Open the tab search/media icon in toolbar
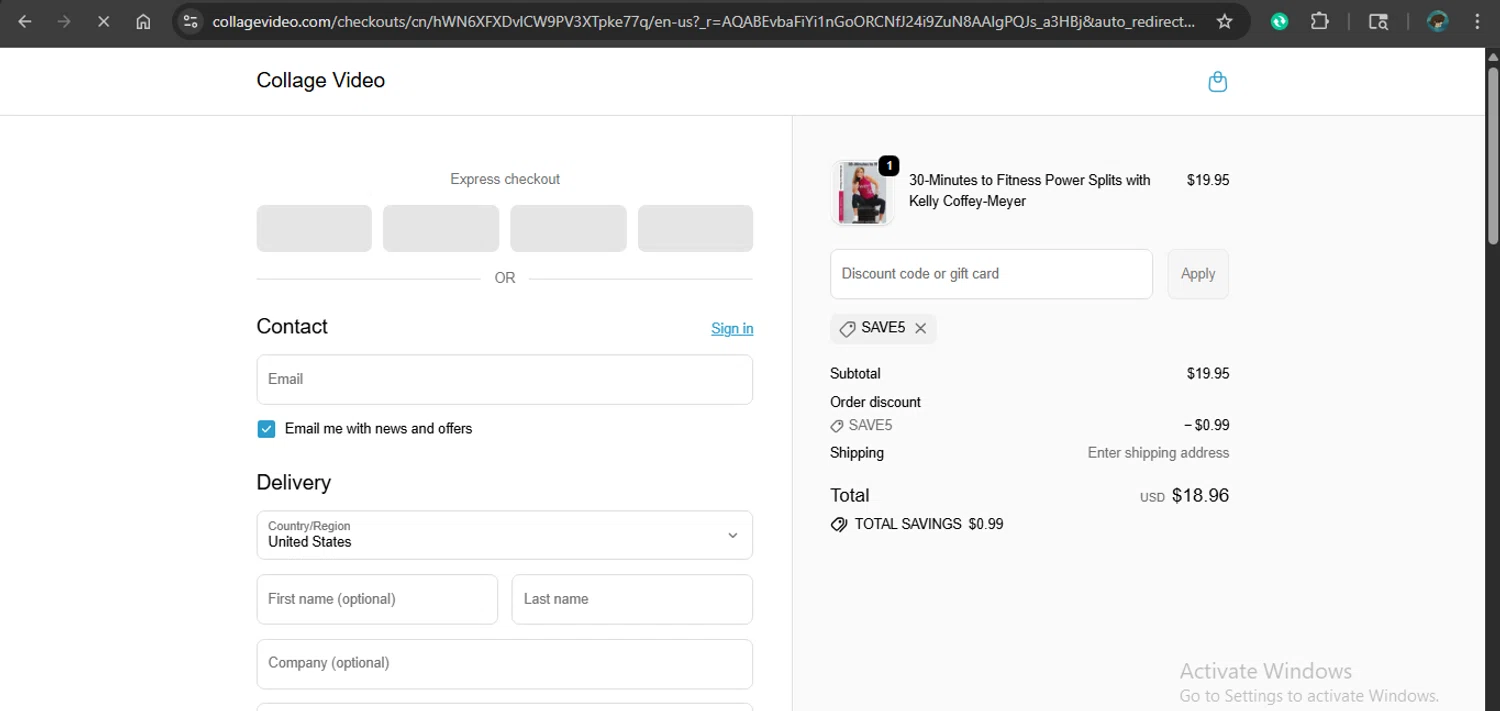 (x=1378, y=21)
